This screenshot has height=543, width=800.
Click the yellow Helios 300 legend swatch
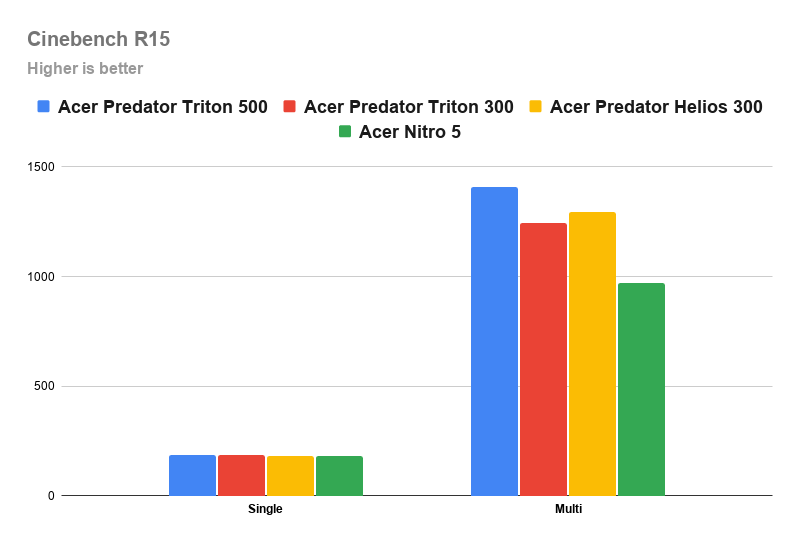pyautogui.click(x=535, y=106)
